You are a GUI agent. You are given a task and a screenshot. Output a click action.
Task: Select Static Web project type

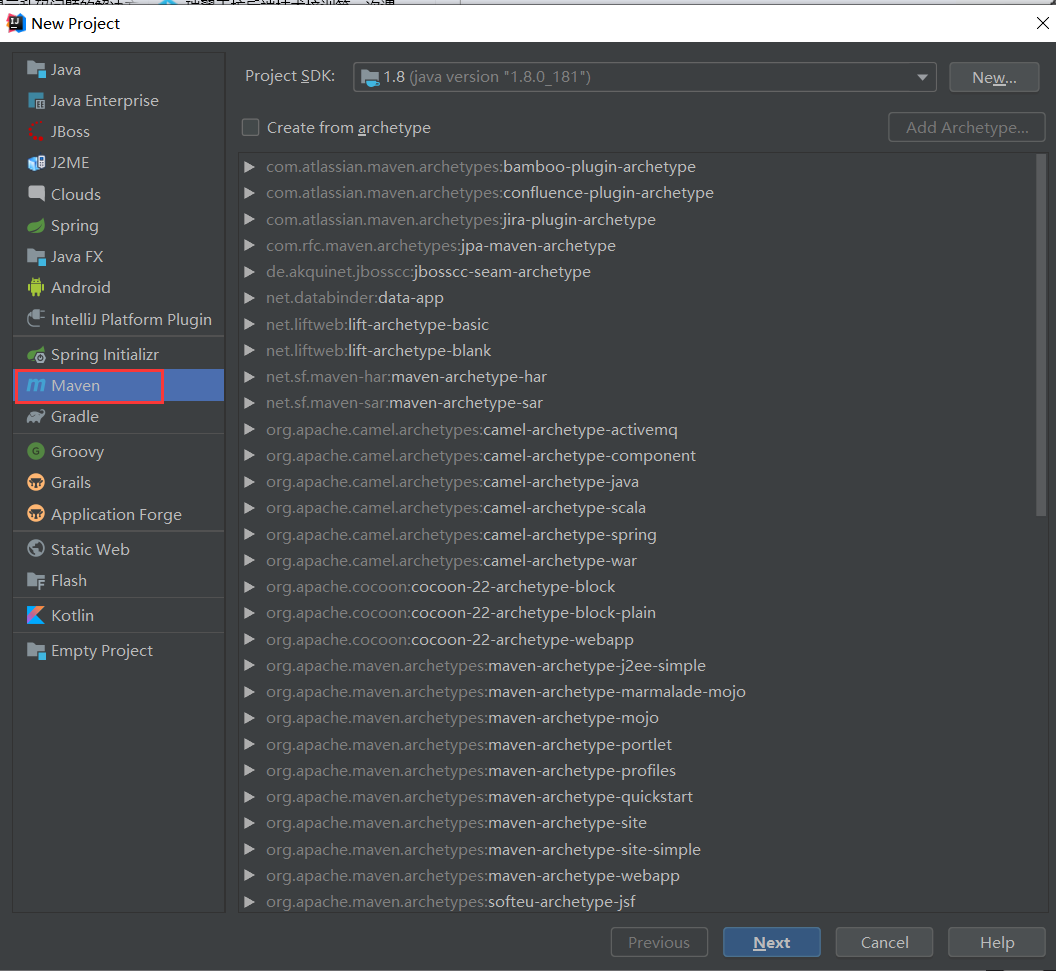(119, 549)
